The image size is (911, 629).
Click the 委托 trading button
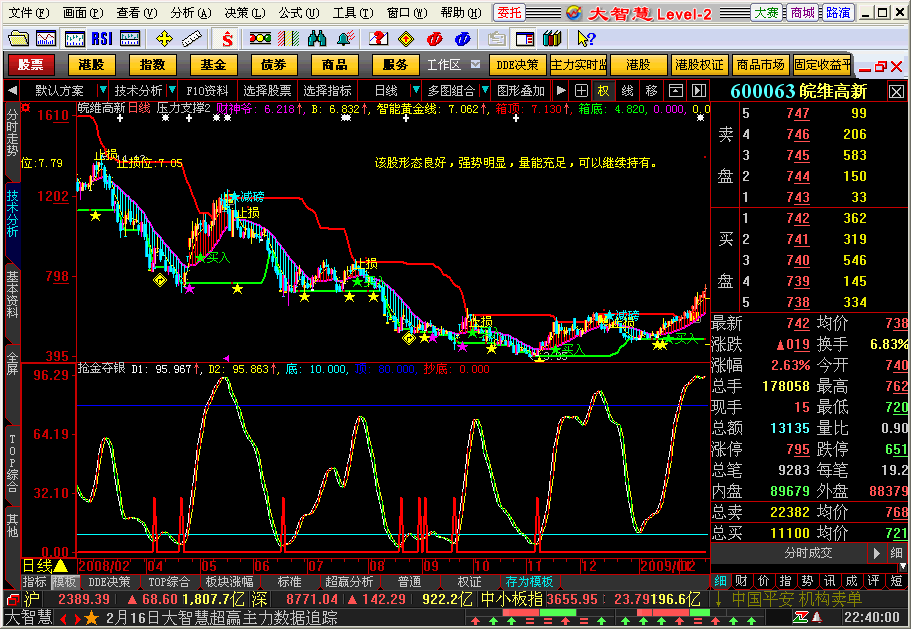tap(509, 13)
